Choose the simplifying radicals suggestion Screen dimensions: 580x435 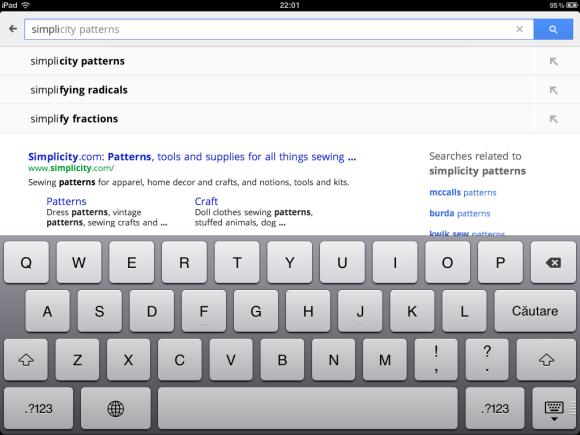[x=267, y=90]
